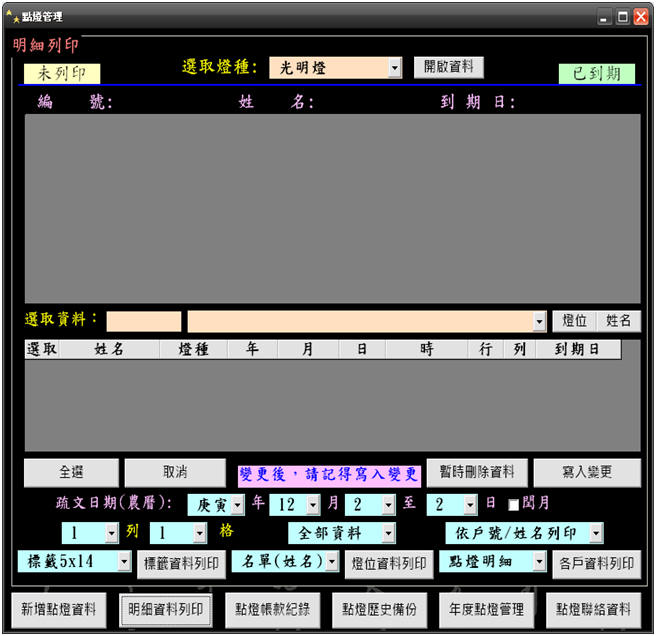Click the 燈種 column header
This screenshot has height=636, width=656.
point(193,349)
